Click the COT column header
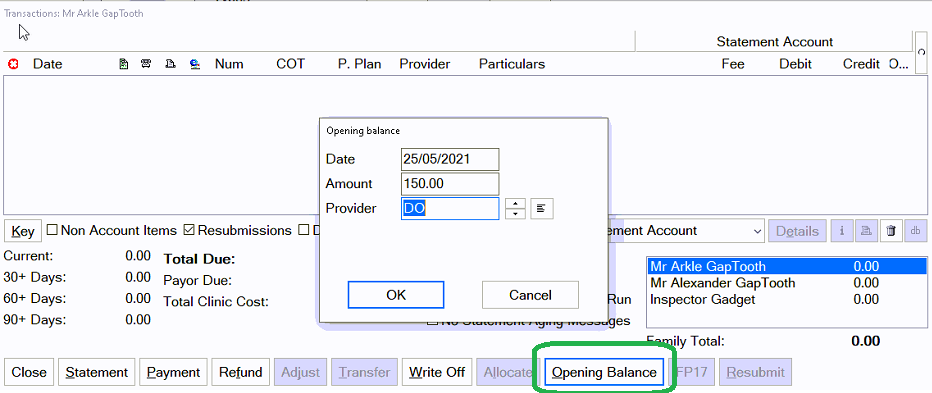932x393 pixels. [x=291, y=64]
